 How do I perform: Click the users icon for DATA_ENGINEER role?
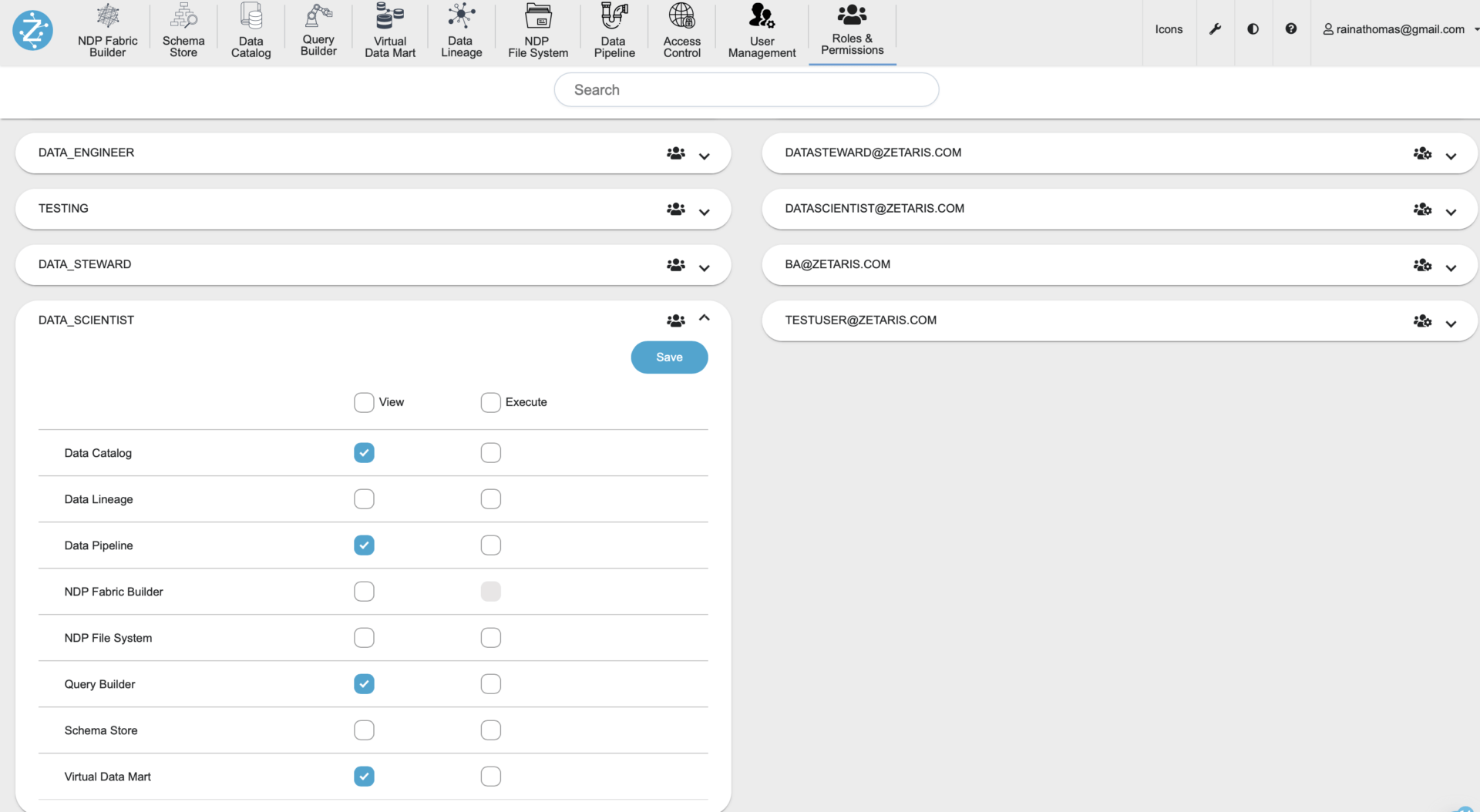tap(675, 153)
